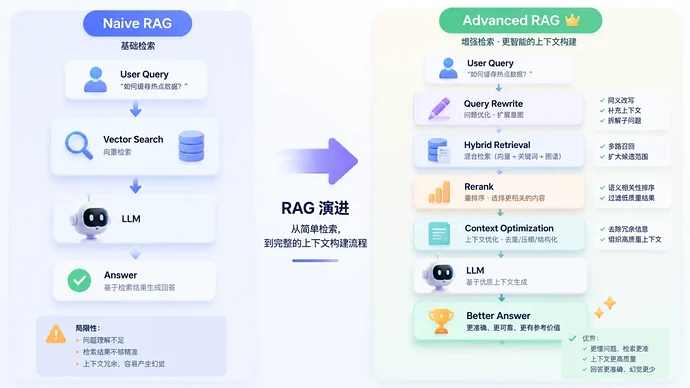690x388 pixels.
Task: Click the 'RAG 演进' center heading
Action: pos(315,208)
